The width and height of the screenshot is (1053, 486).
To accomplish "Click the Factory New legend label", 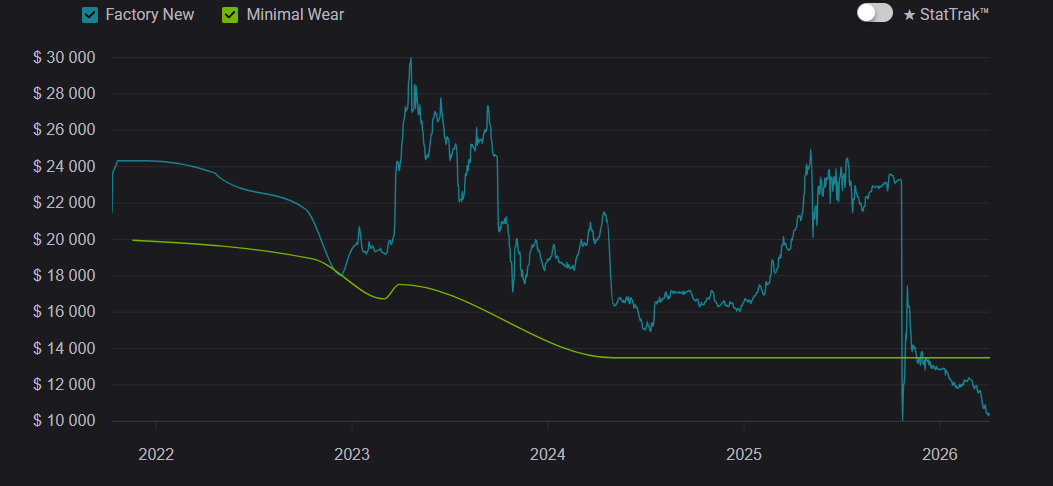I will pos(149,15).
